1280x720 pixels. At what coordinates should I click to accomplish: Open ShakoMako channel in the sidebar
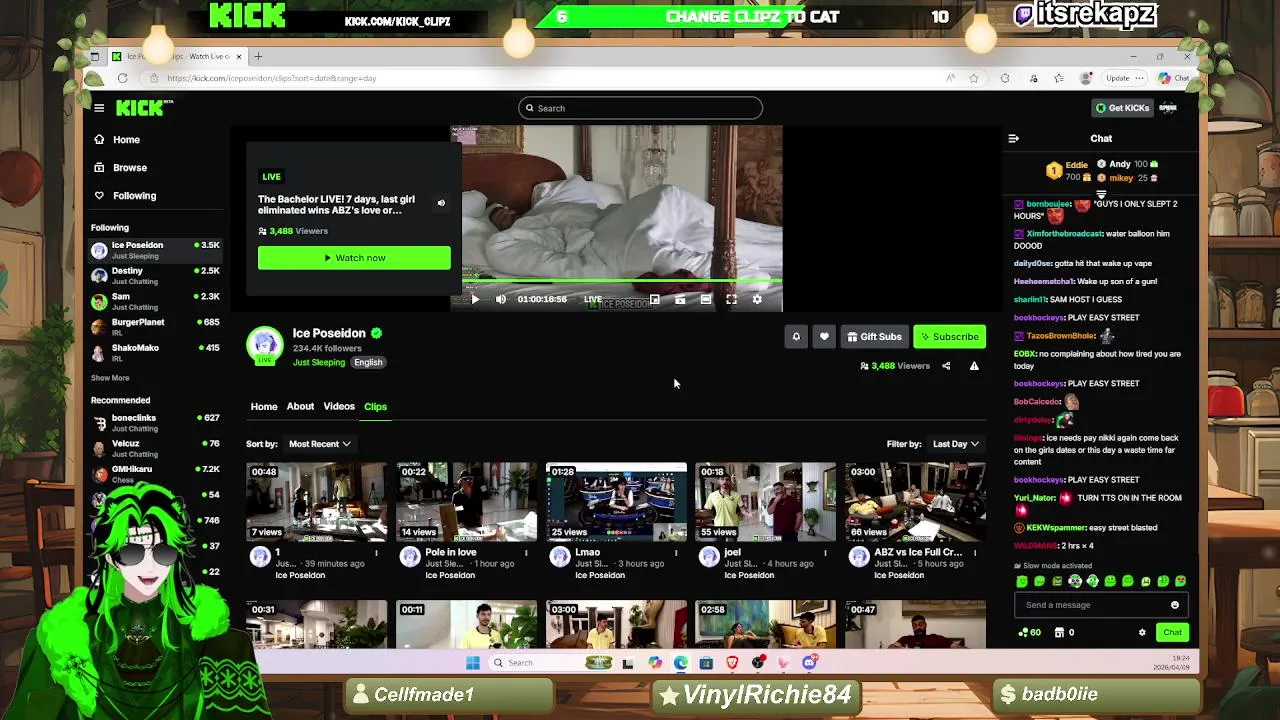tap(155, 353)
